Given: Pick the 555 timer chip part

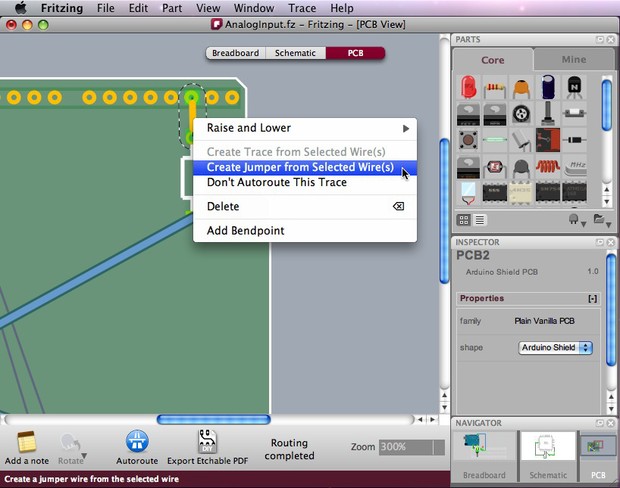Looking at the screenshot, I should coord(495,193).
